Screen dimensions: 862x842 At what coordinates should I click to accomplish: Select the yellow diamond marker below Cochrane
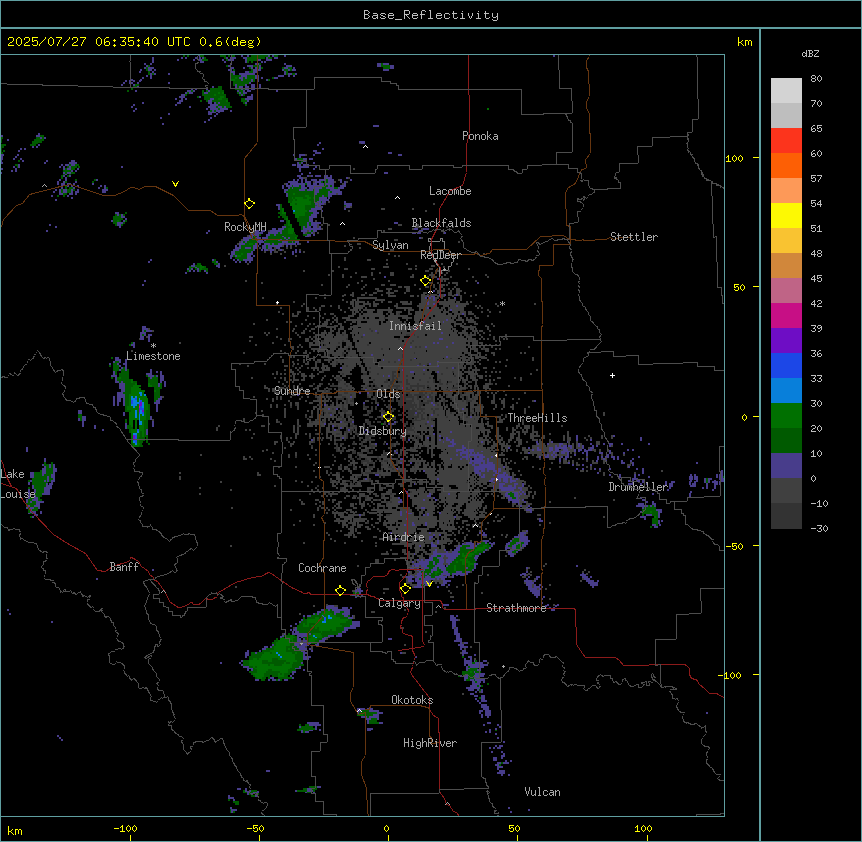340,590
